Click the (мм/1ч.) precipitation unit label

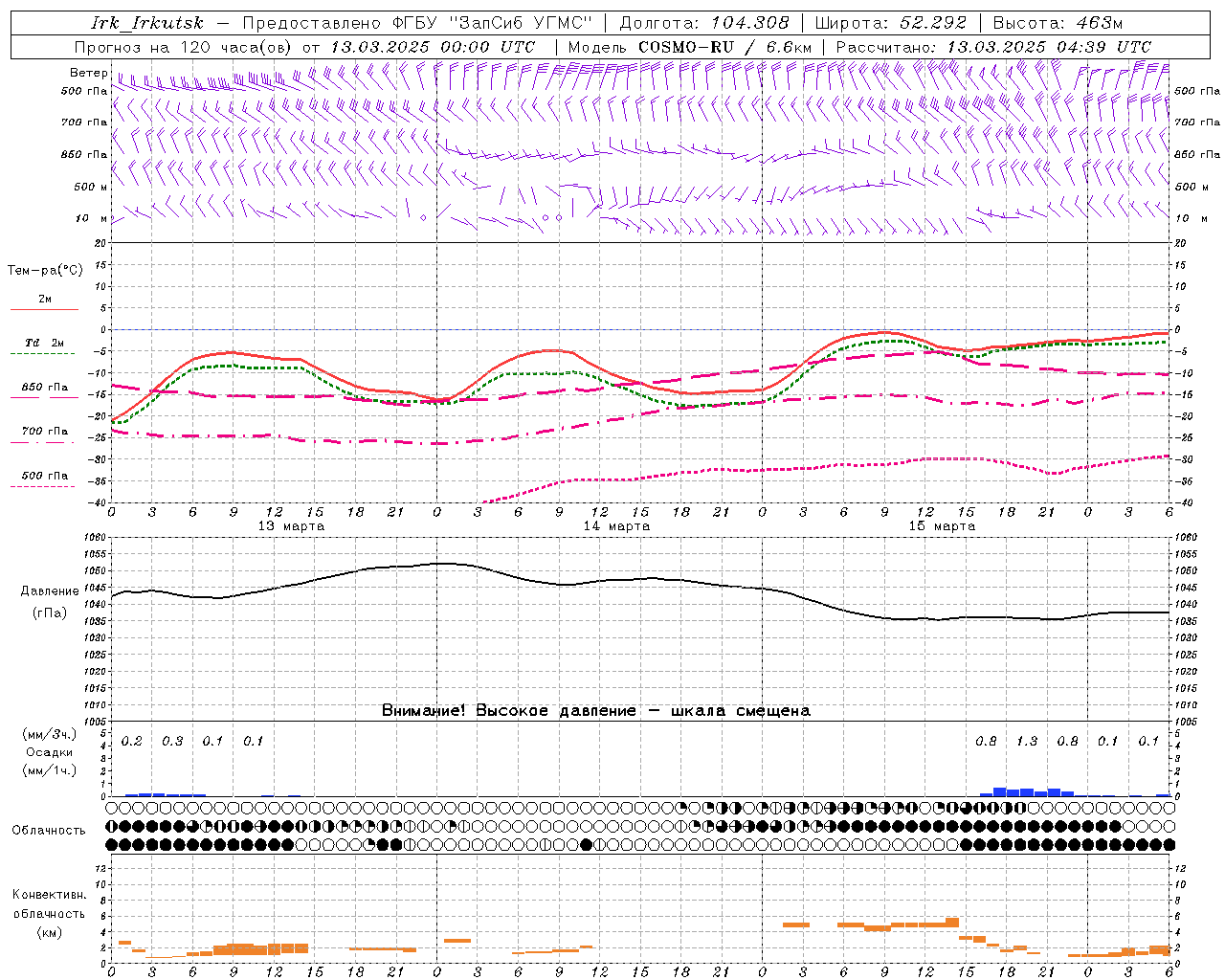coord(50,770)
